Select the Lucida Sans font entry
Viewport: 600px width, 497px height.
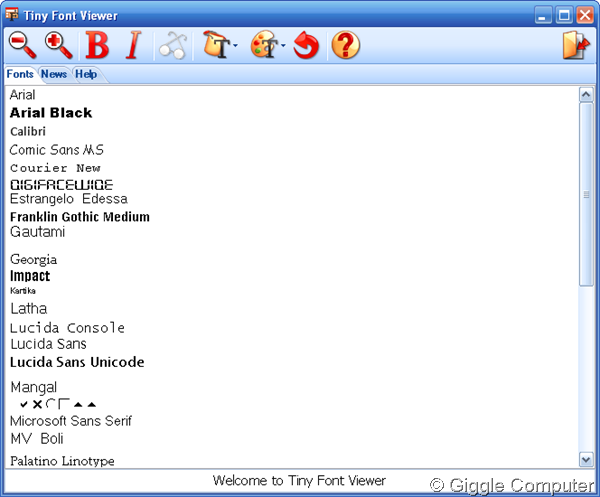pyautogui.click(x=48, y=344)
